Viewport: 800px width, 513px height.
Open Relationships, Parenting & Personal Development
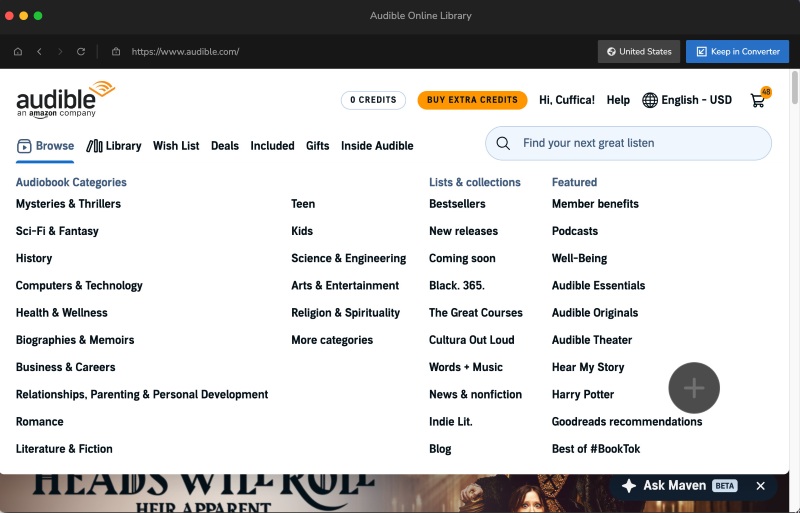pyautogui.click(x=142, y=395)
